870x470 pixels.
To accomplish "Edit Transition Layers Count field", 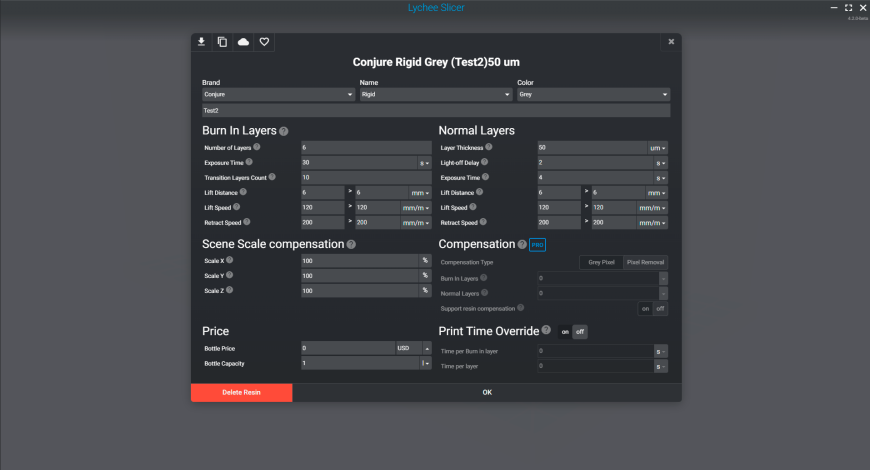I will pyautogui.click(x=366, y=178).
